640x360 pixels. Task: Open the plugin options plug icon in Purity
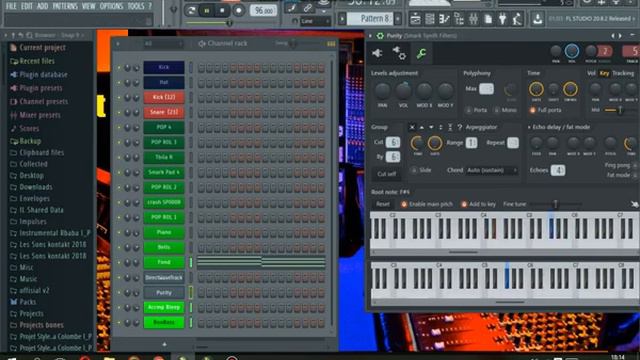378,53
